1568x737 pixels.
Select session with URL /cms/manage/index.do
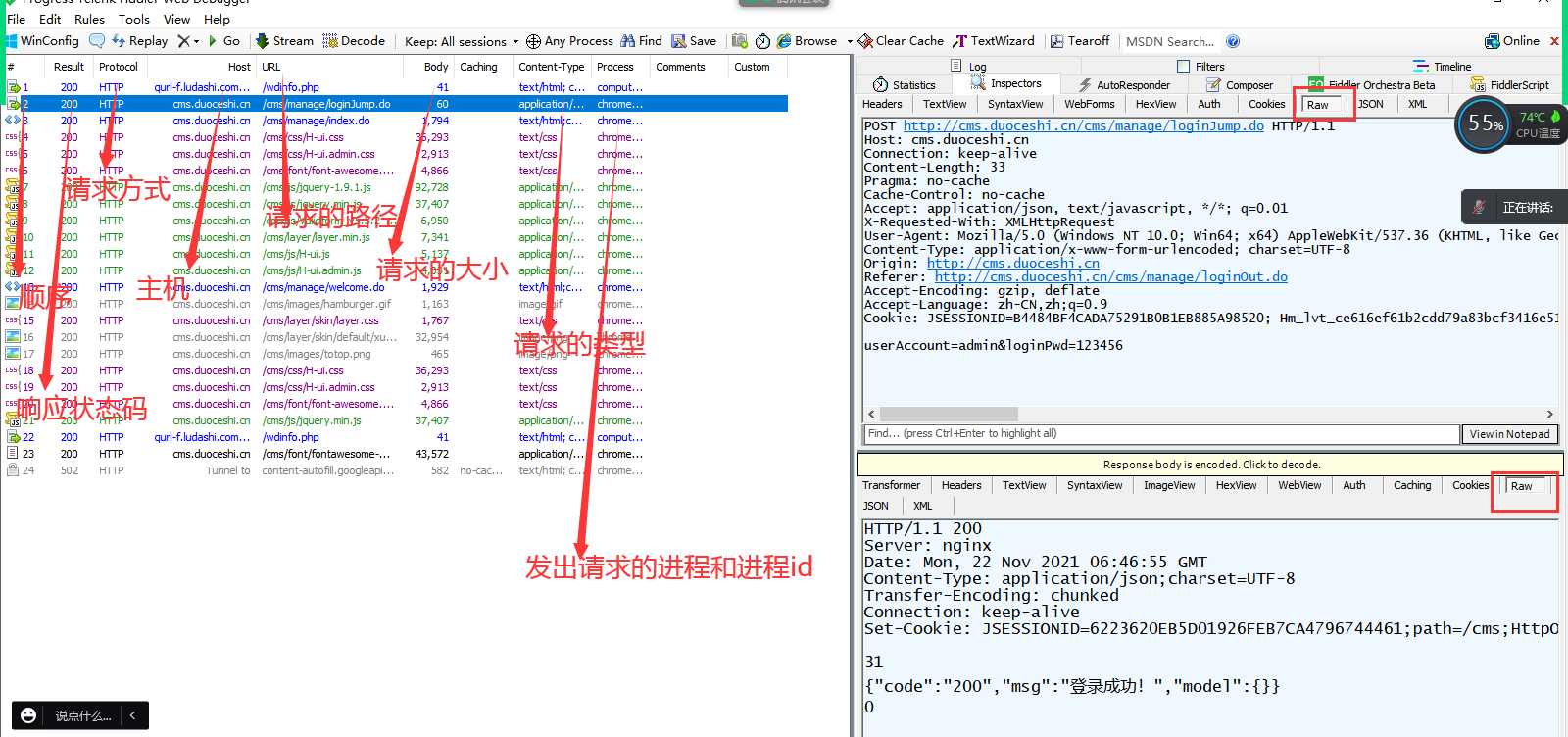[x=396, y=121]
